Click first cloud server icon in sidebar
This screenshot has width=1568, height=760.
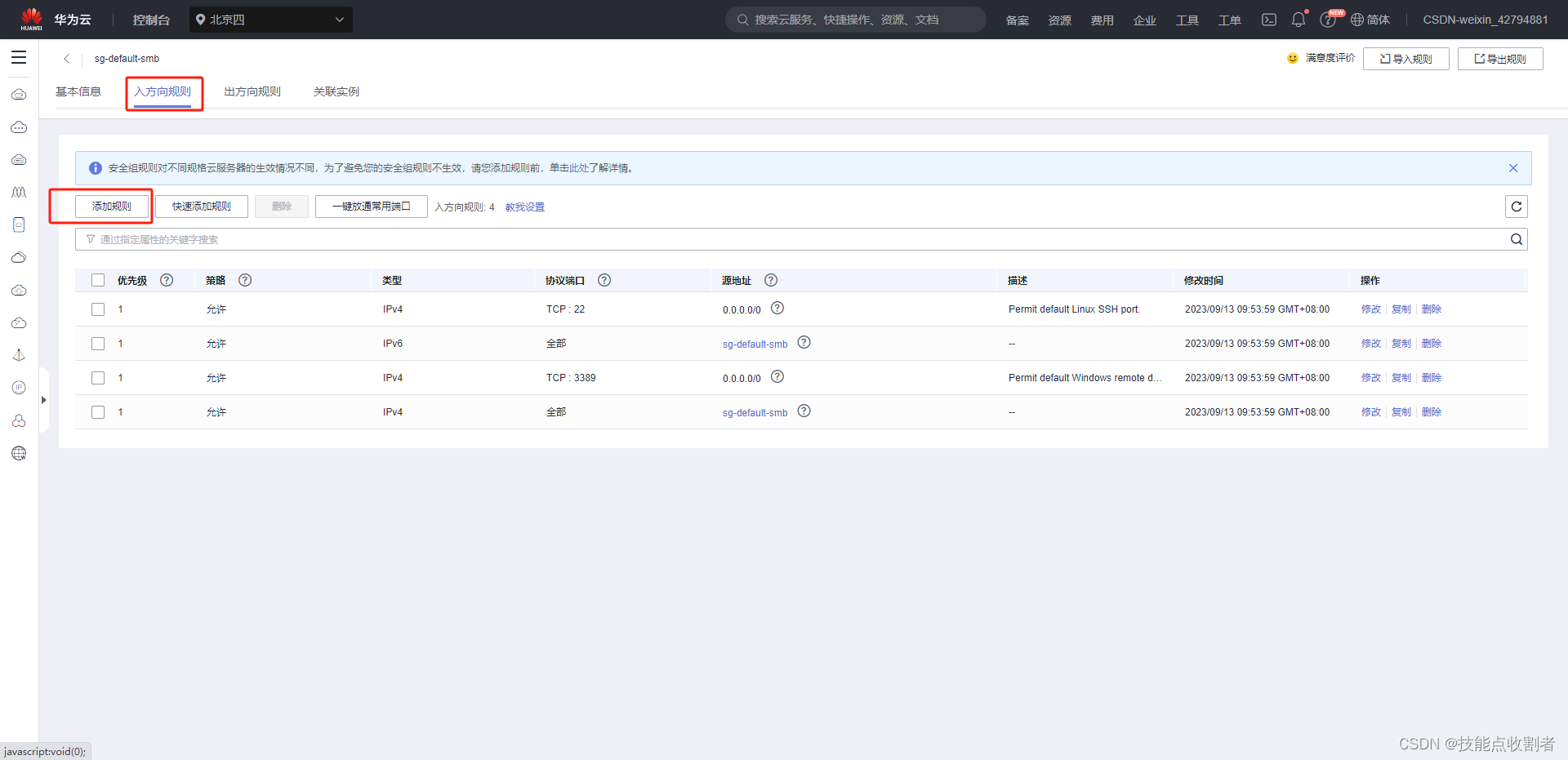click(x=19, y=95)
